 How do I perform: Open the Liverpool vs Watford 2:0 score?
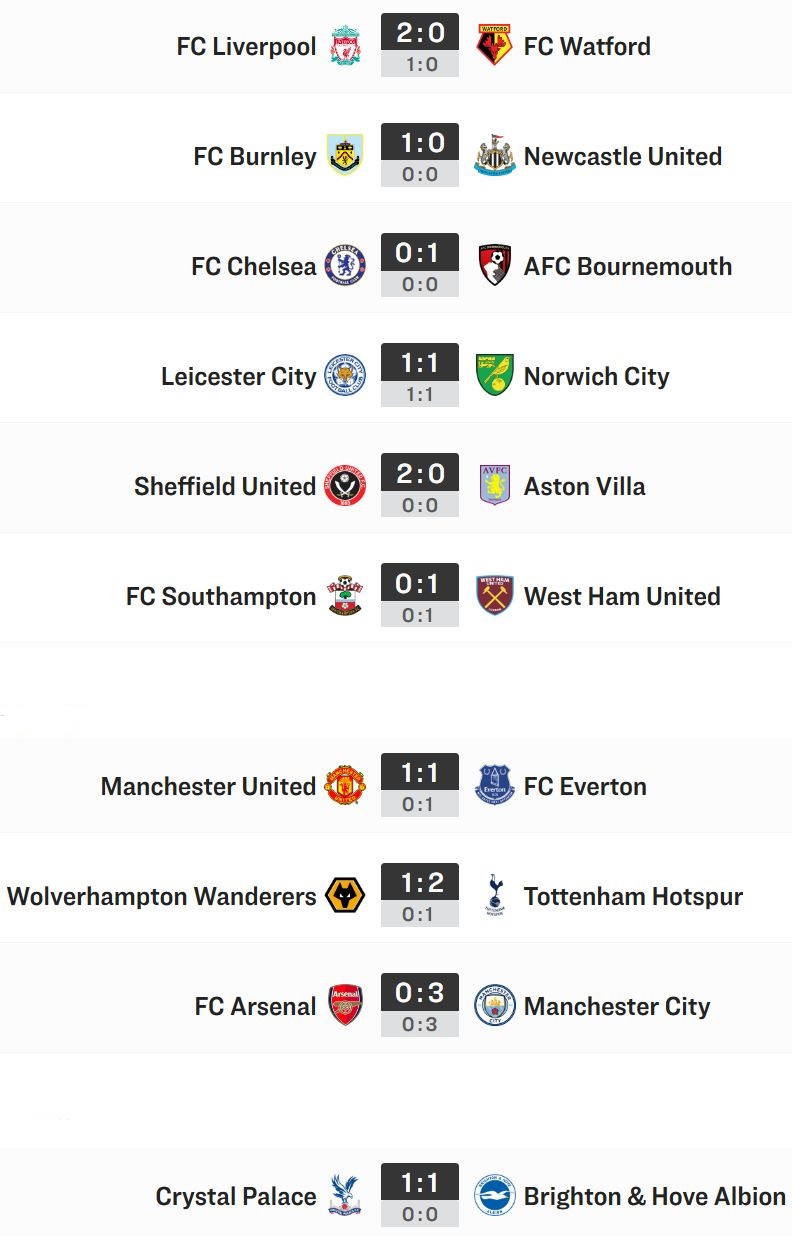420,33
